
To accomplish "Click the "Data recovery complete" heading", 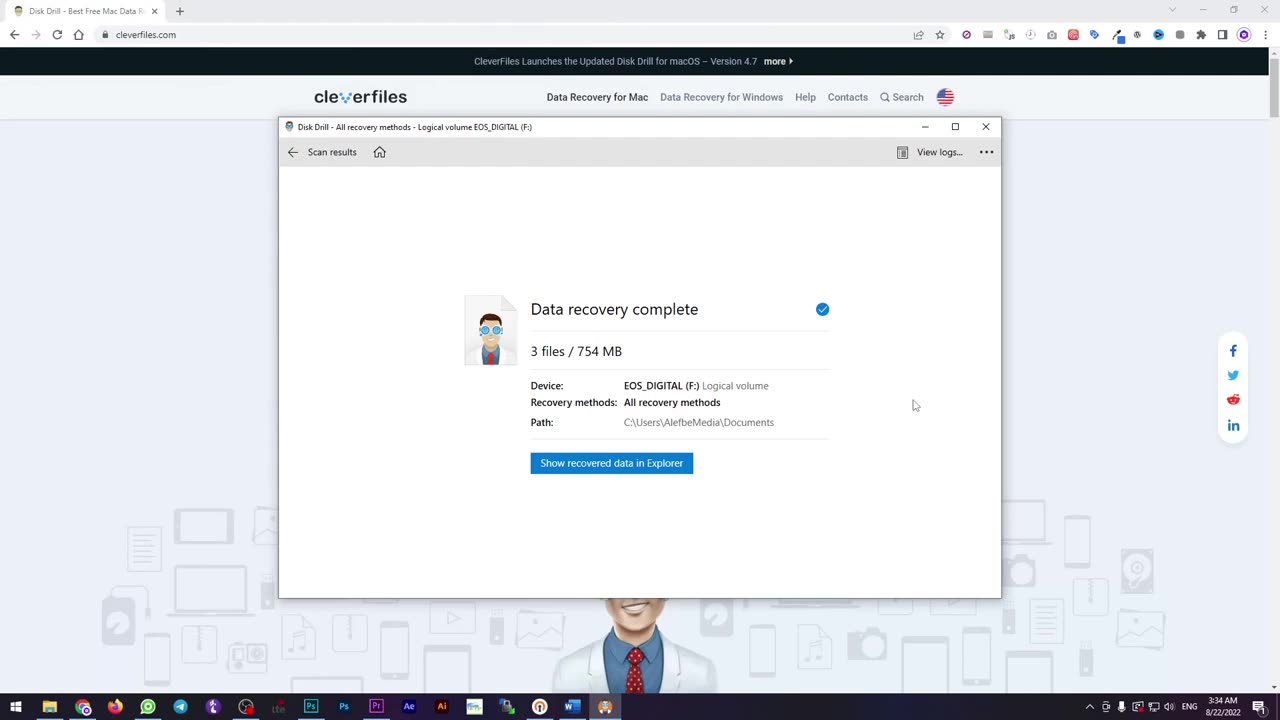I will coord(614,309).
